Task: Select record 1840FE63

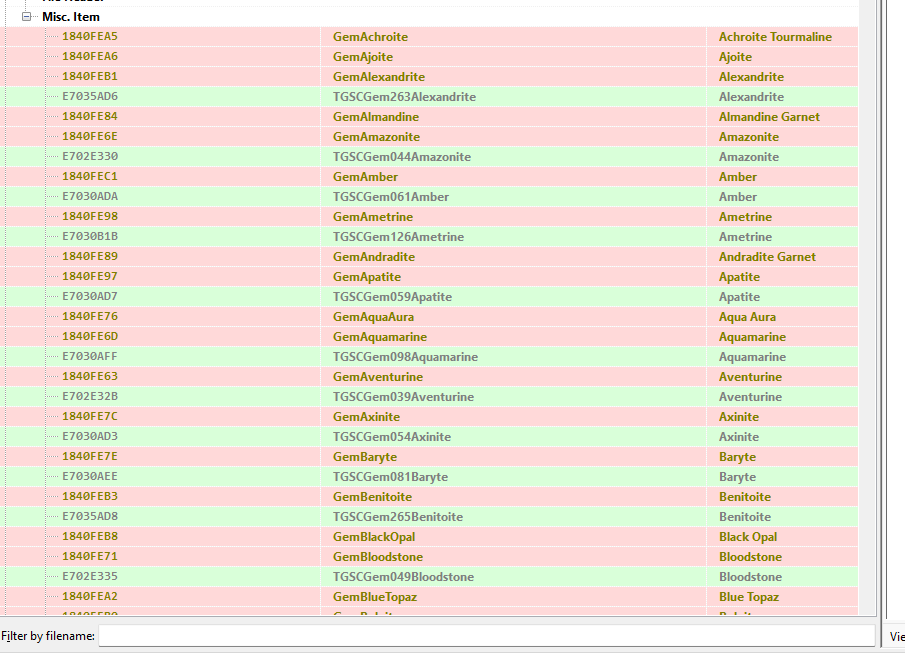Action: (x=89, y=376)
